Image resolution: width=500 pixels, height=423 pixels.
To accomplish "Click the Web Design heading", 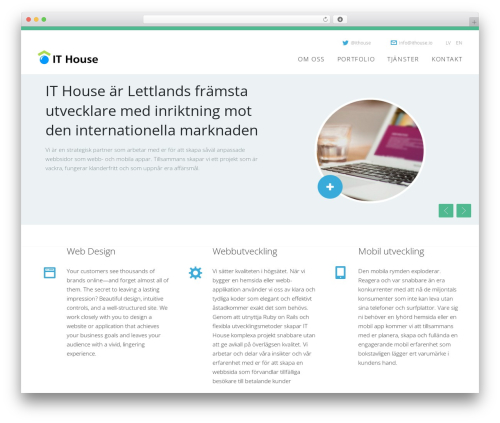I will click(91, 251).
